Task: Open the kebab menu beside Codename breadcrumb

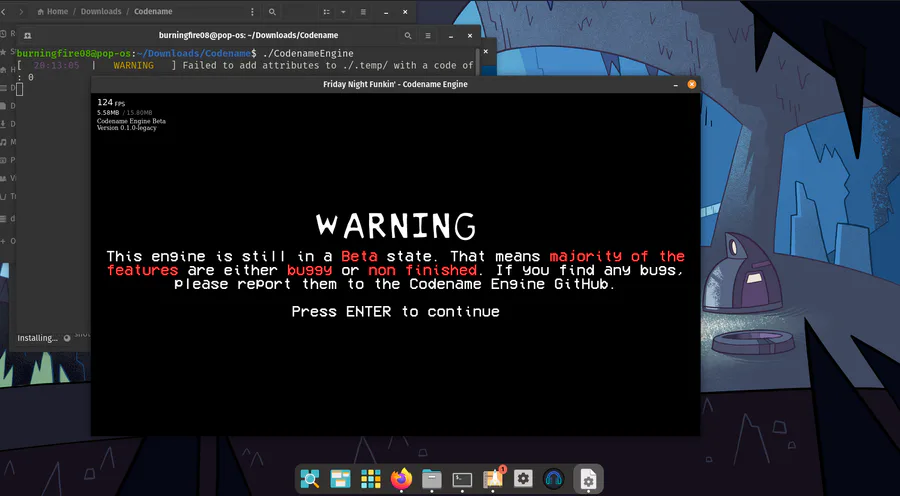Action: point(252,11)
